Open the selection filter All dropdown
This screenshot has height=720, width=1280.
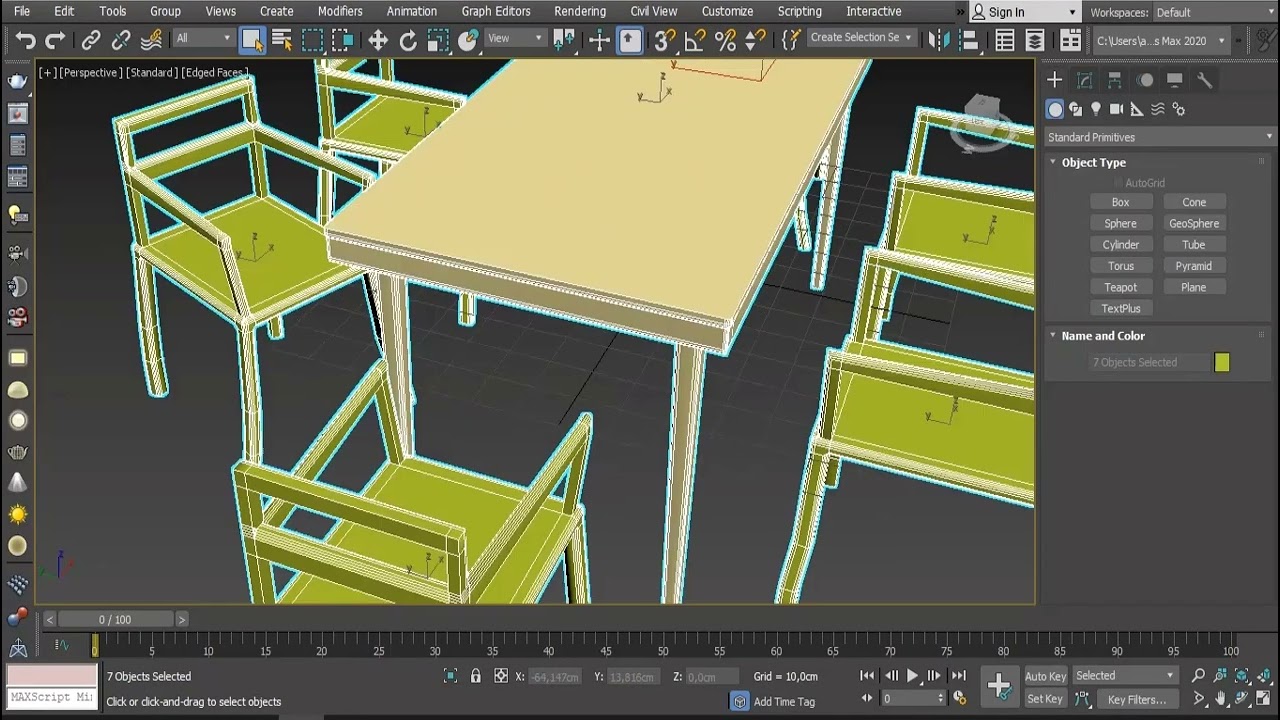203,38
